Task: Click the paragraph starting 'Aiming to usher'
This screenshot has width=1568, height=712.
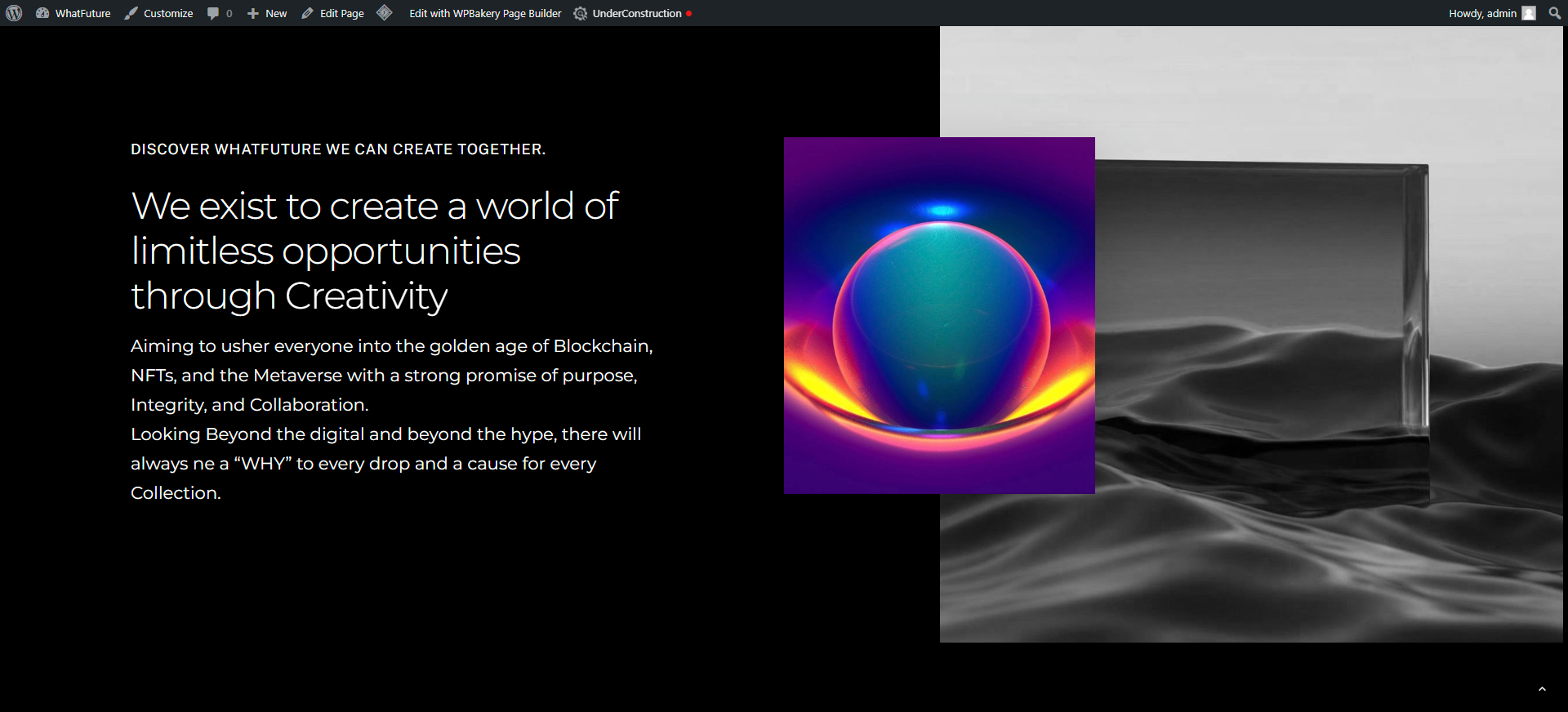Action: pos(392,376)
